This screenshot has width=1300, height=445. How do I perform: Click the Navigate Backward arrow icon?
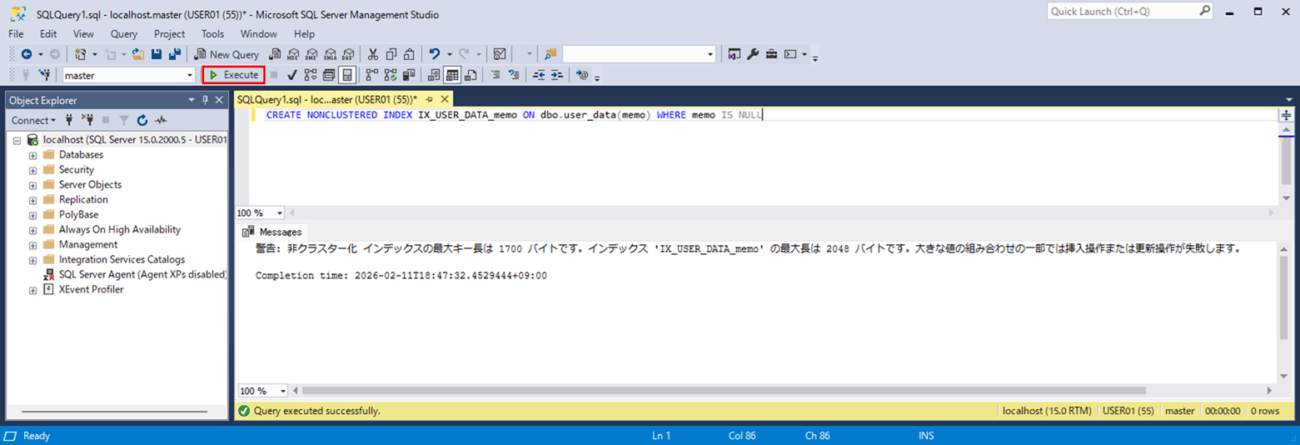pyautogui.click(x=26, y=54)
